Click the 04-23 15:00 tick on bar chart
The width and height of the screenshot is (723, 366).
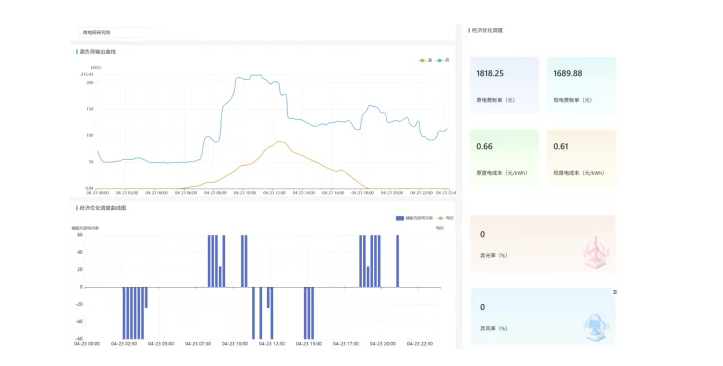coord(309,344)
